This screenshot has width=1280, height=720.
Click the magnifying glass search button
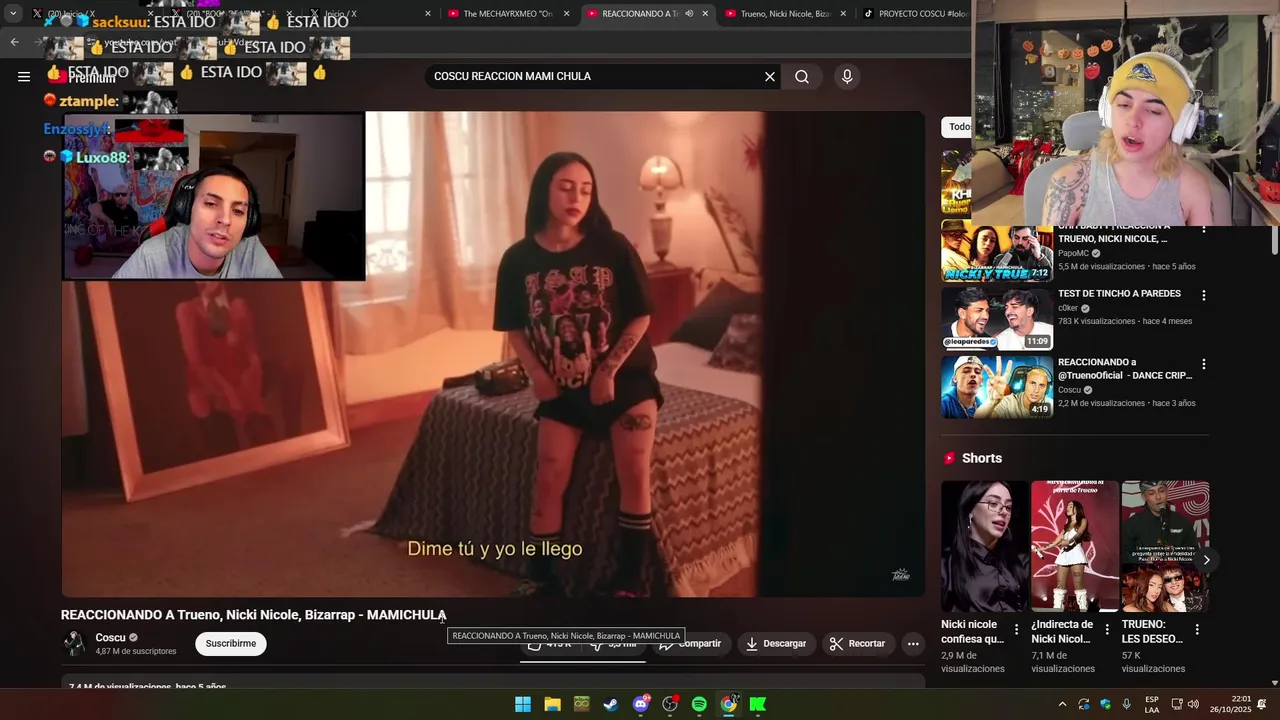802,77
